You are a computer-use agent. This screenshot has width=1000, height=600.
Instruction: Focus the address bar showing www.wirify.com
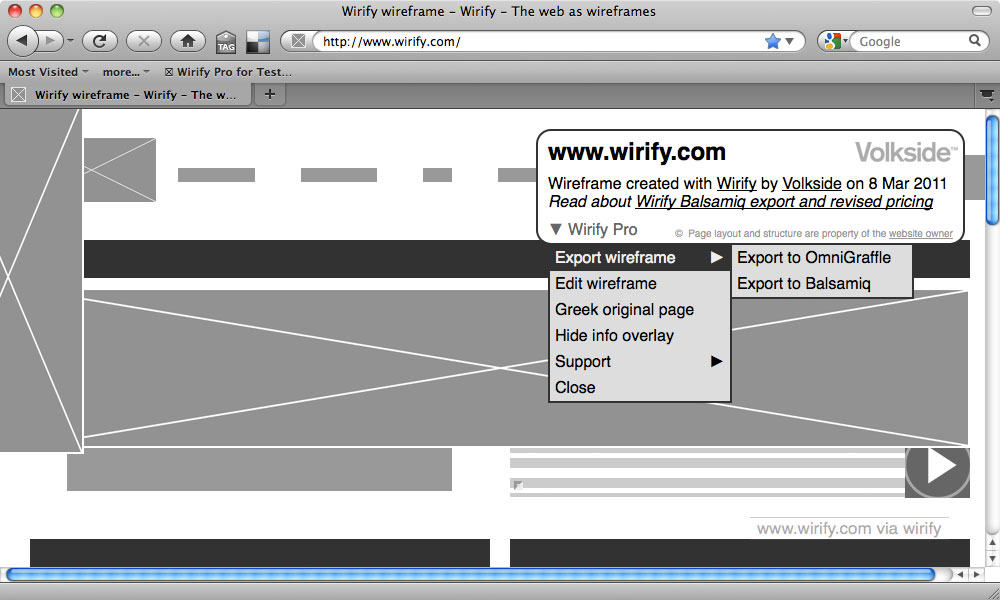pos(539,41)
